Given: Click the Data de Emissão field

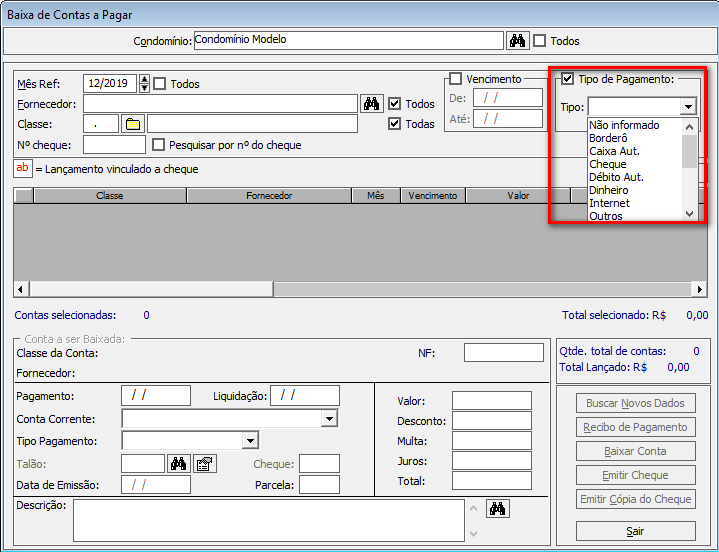Looking at the screenshot, I should pos(156,485).
